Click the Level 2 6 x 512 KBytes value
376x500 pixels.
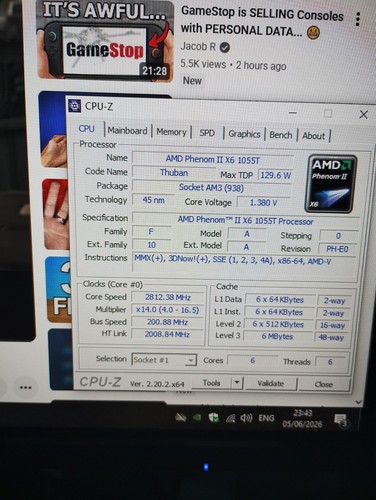coord(278,324)
